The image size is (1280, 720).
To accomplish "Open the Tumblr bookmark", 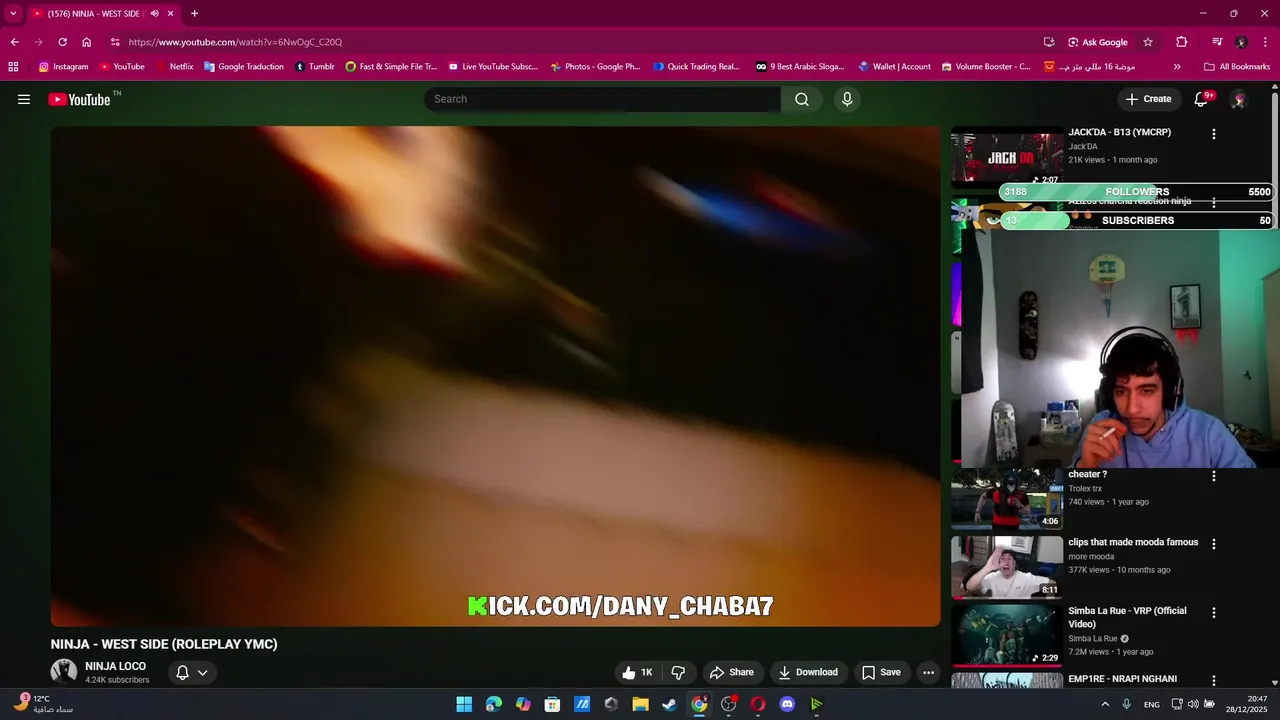I will (315, 67).
